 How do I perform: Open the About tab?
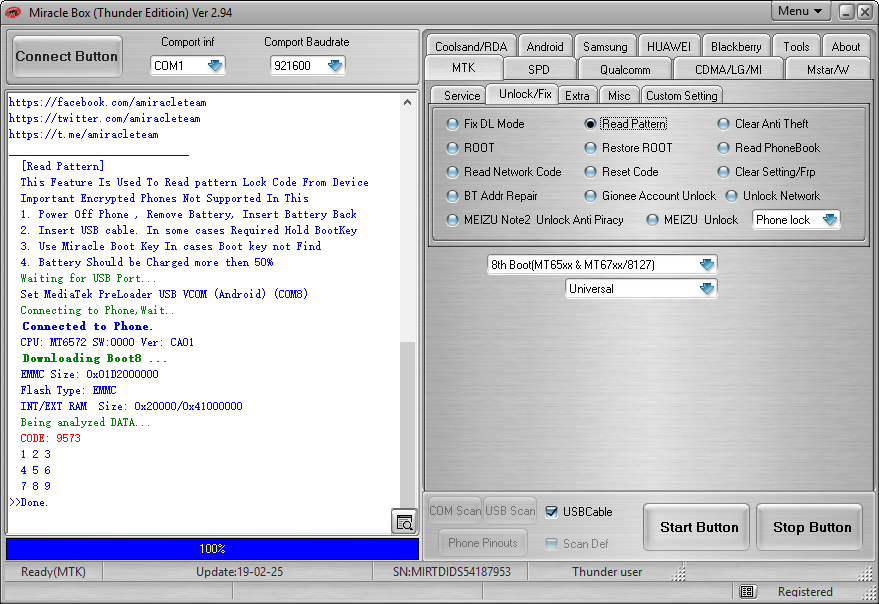[845, 47]
